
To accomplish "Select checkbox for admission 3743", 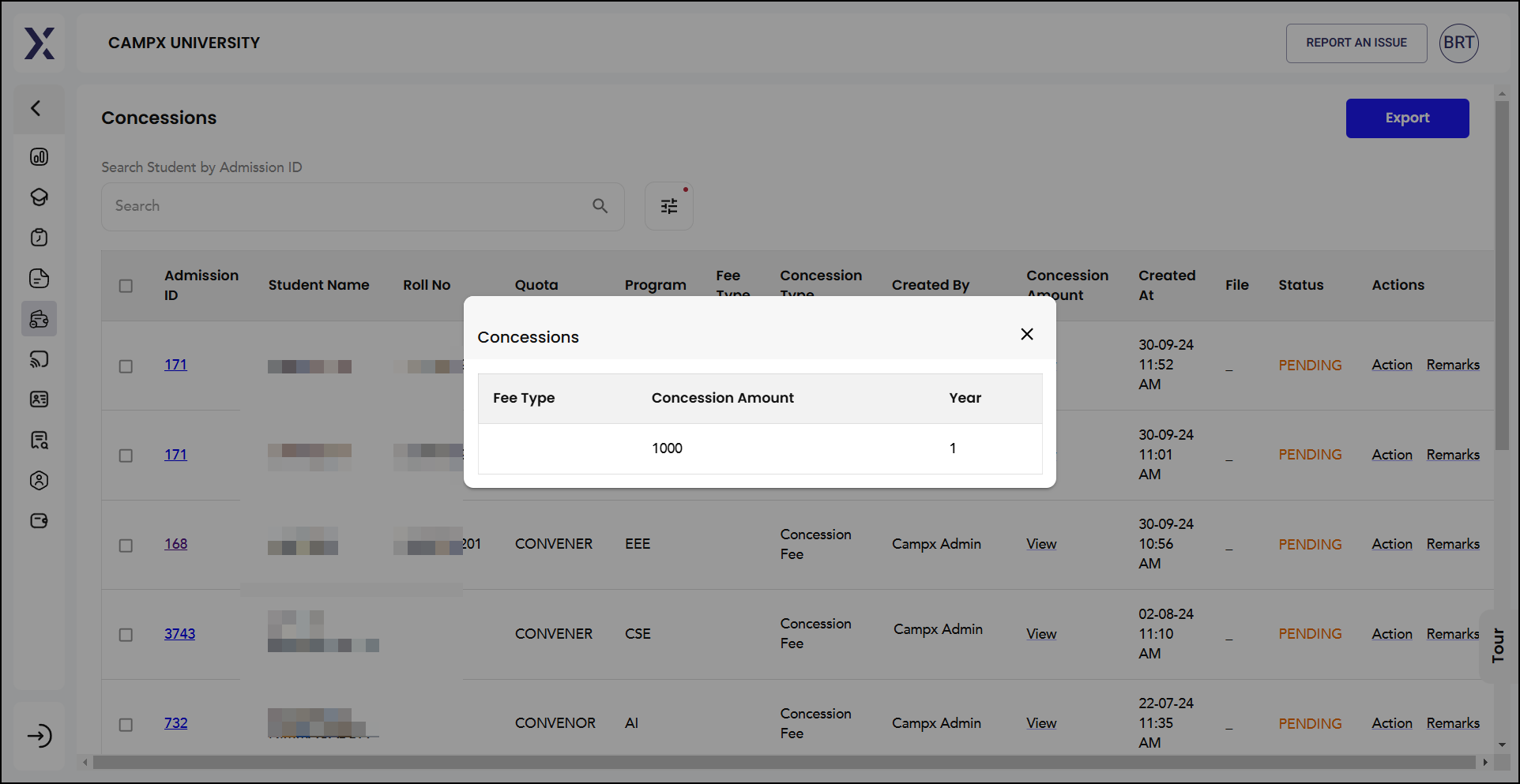I will pyautogui.click(x=126, y=635).
